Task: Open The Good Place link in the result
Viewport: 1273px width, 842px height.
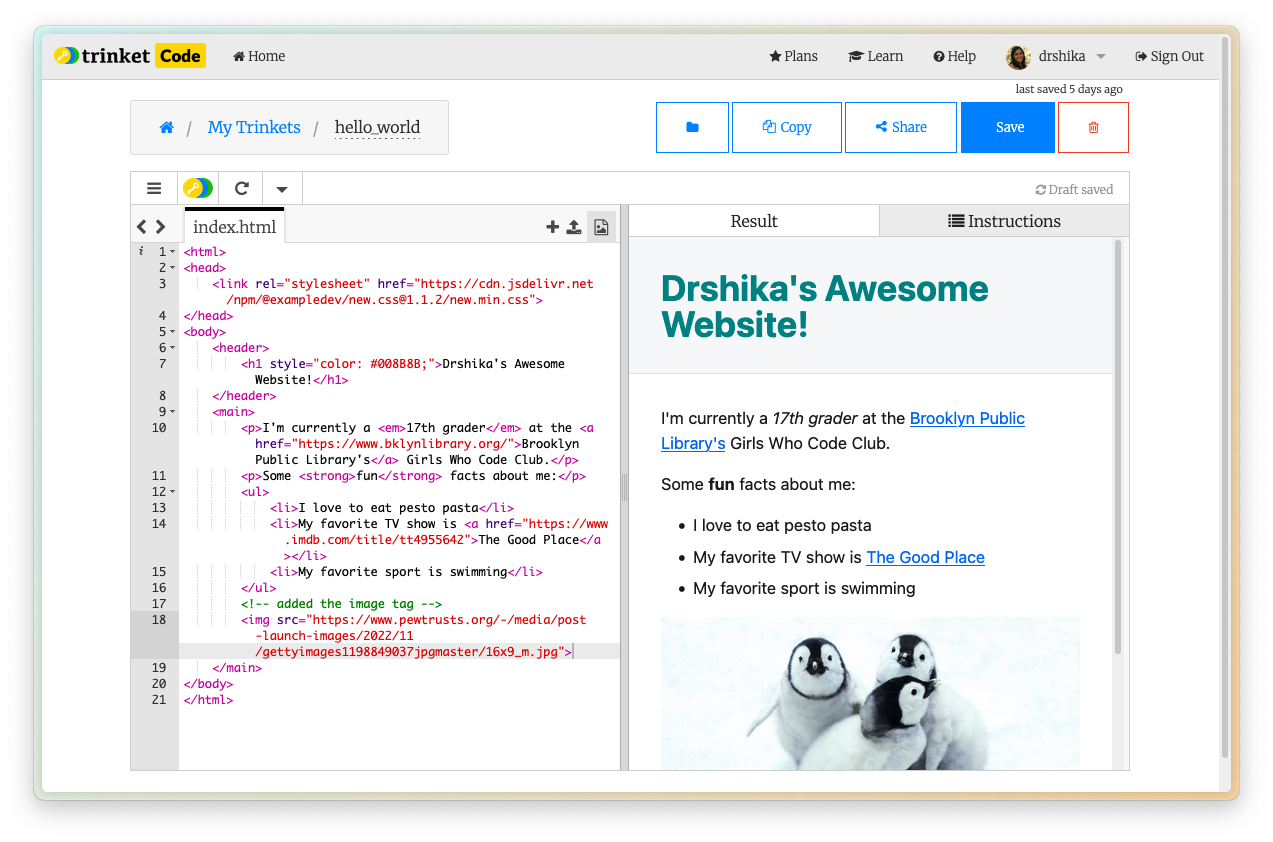Action: 925,557
